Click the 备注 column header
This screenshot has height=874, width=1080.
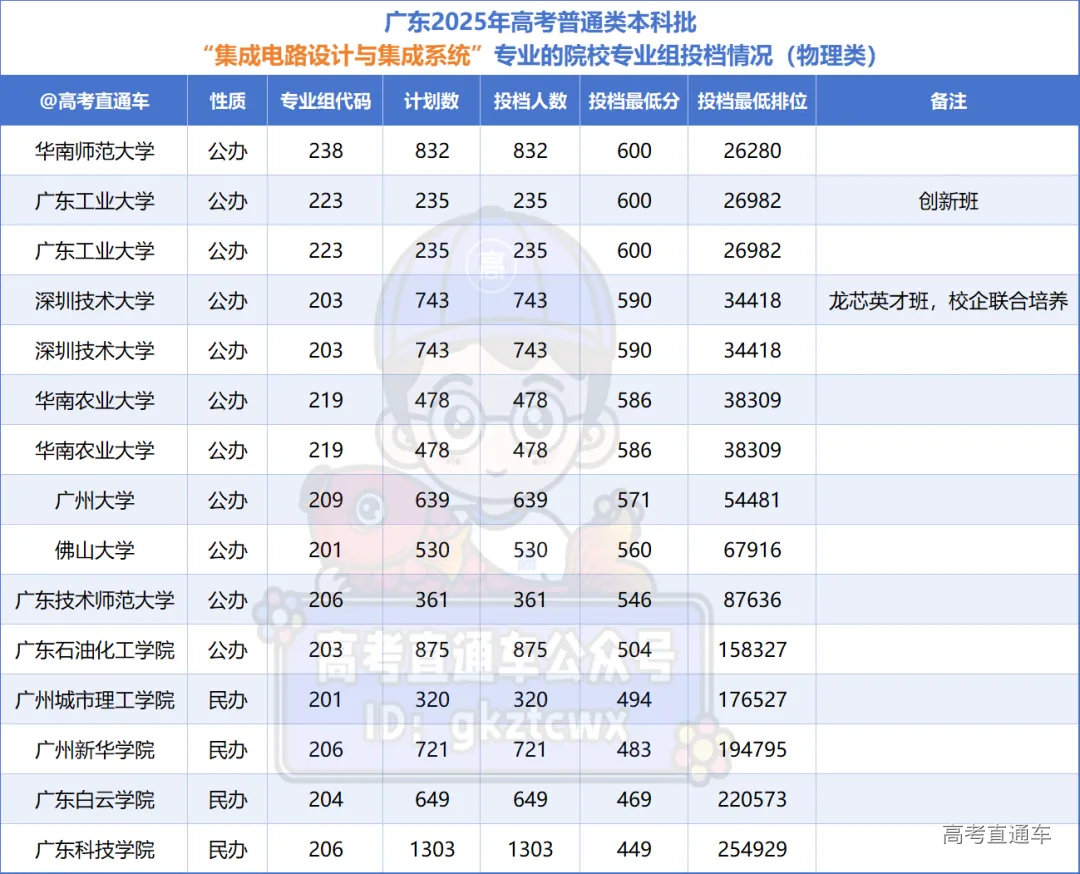click(x=947, y=101)
